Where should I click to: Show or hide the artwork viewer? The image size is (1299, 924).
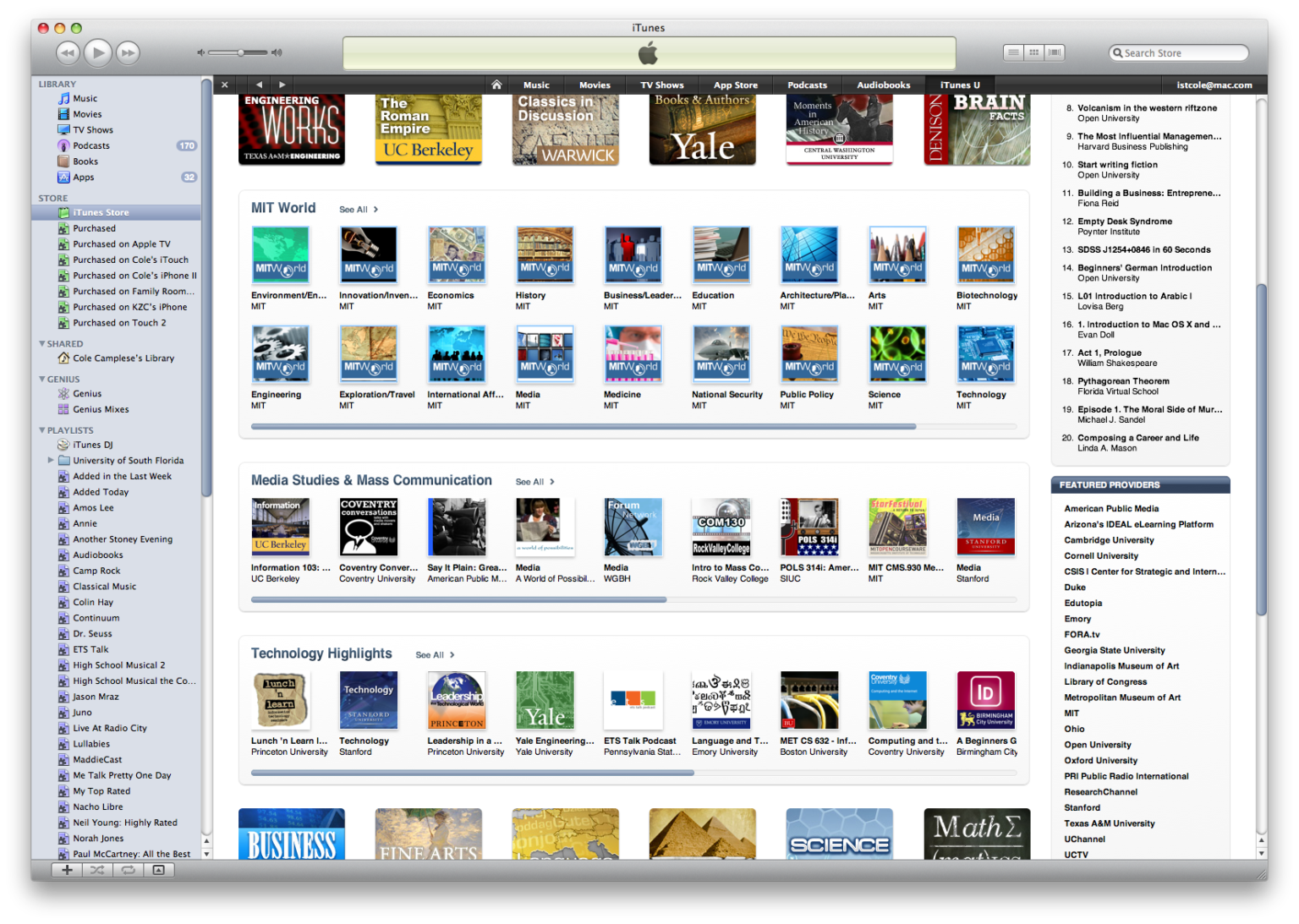tap(158, 870)
